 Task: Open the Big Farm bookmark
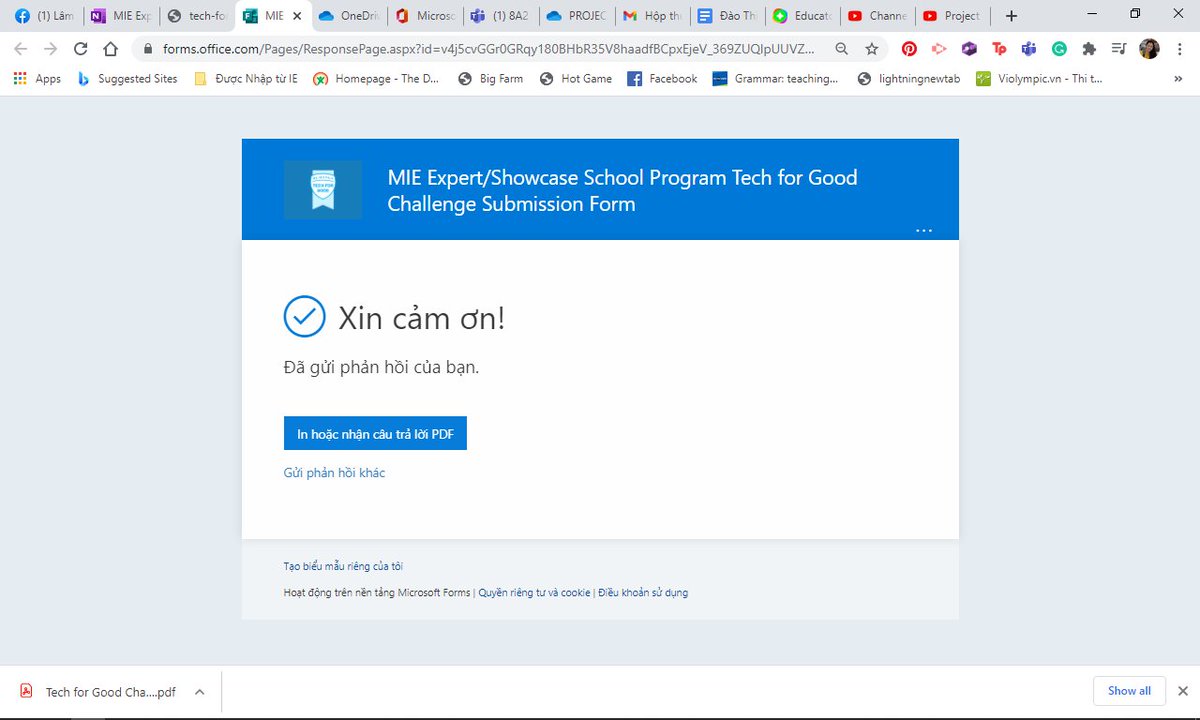490,78
